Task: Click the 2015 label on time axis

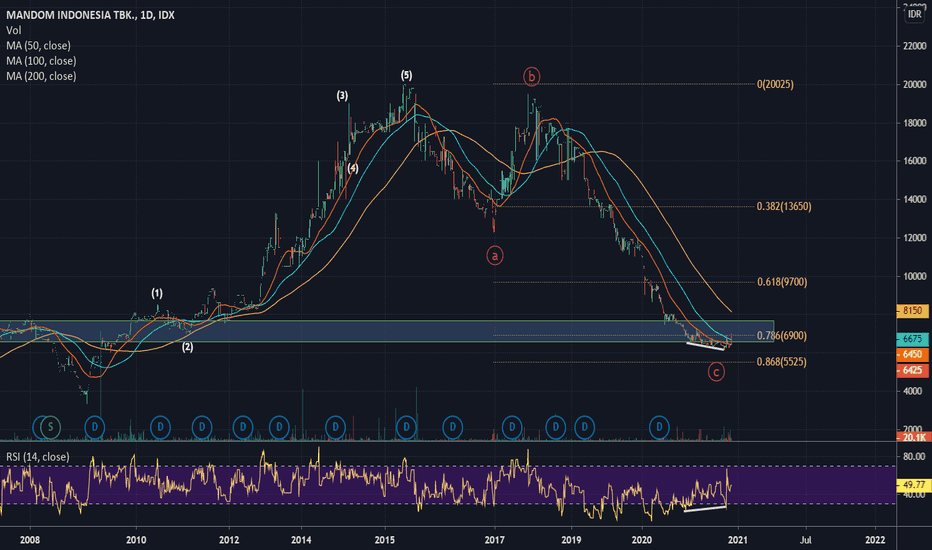Action: tap(385, 540)
